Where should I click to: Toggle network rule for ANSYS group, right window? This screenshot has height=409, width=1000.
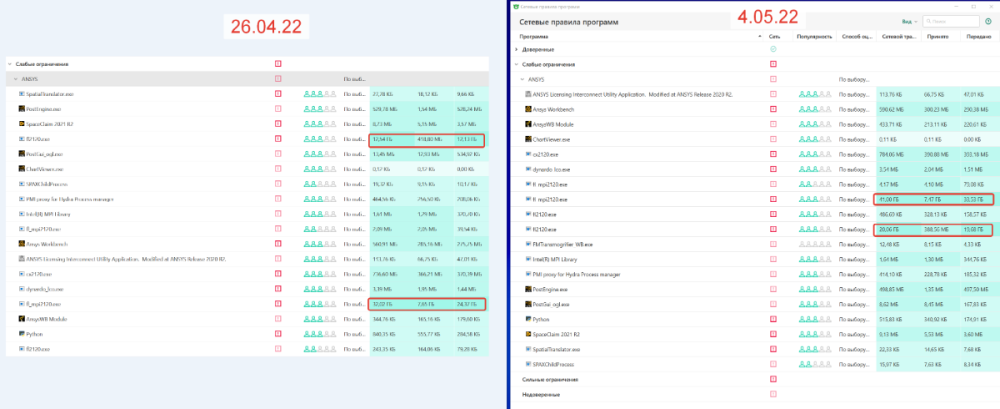click(x=774, y=79)
